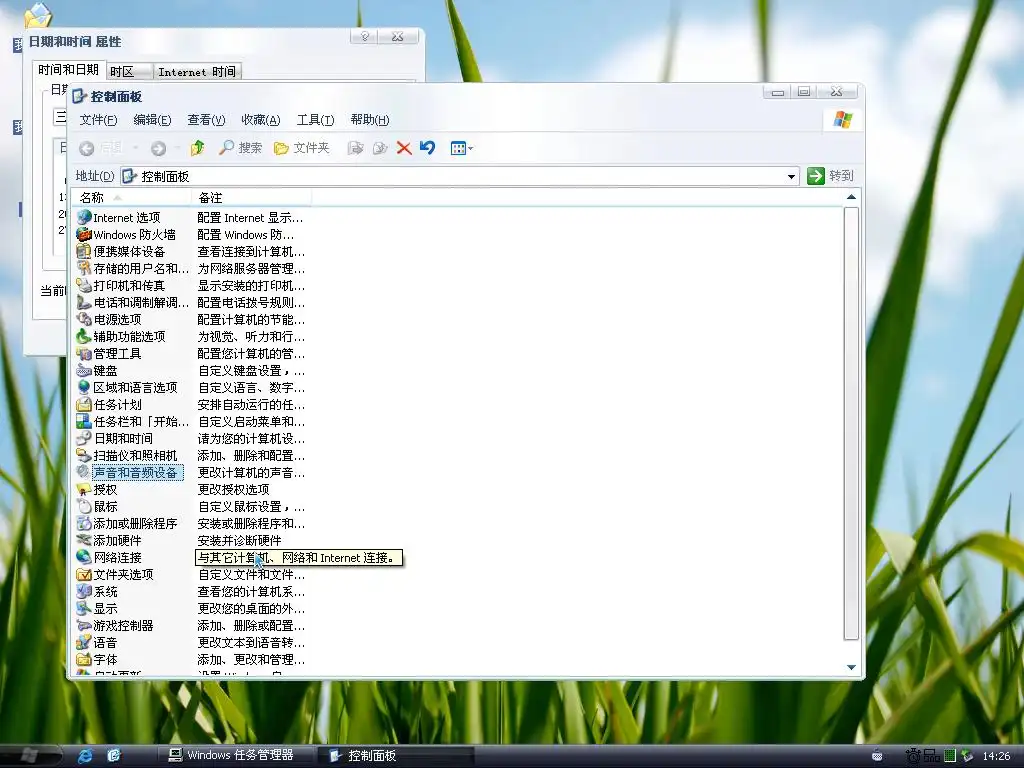
Task: Click the vertical scrollbar thumb
Action: [x=851, y=423]
